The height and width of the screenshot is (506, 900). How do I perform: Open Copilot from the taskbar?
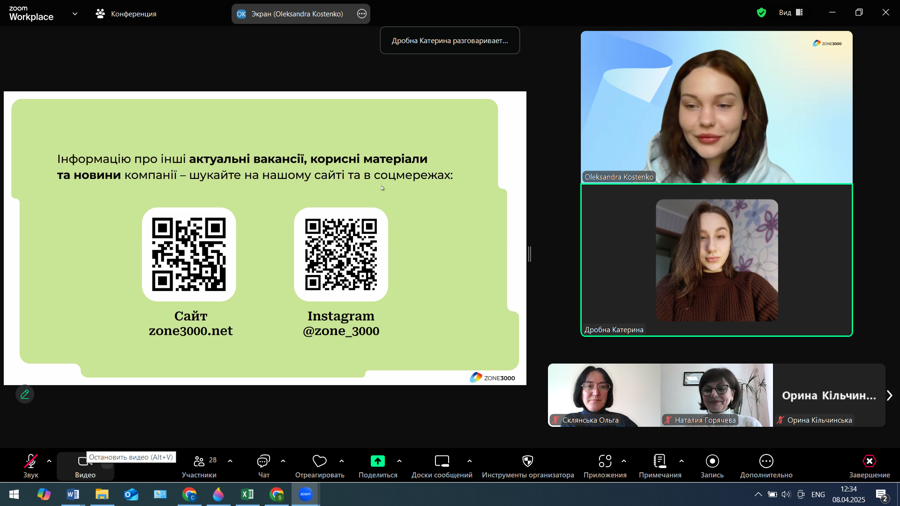click(44, 494)
